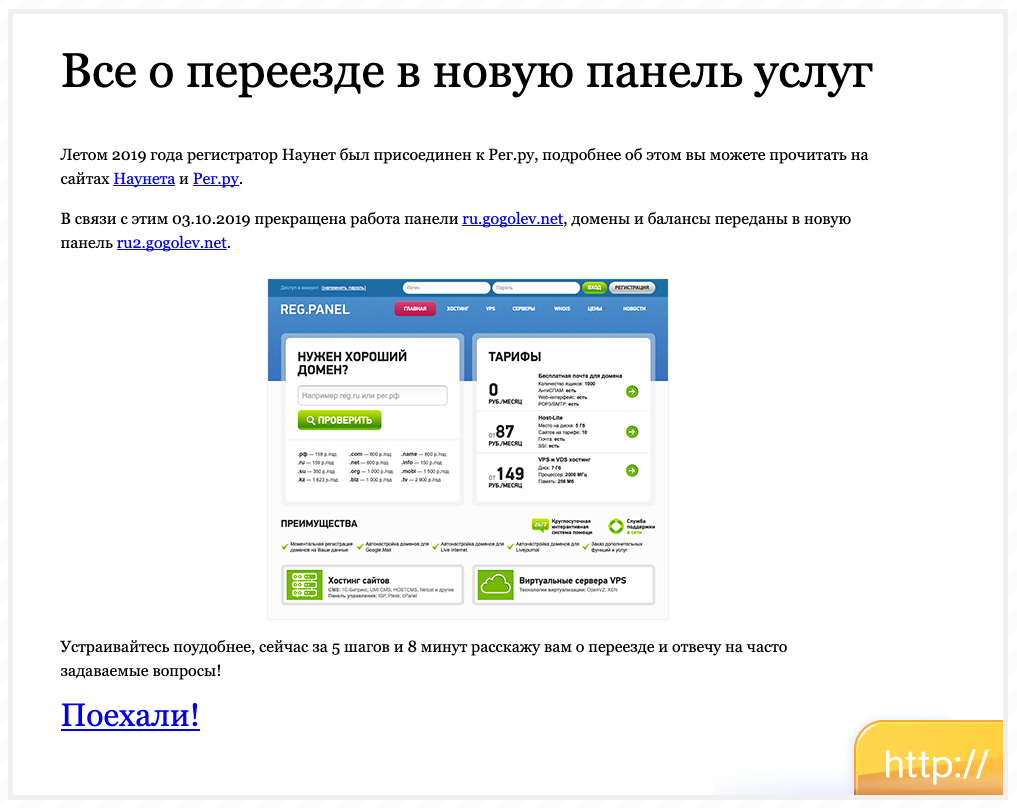The image size is (1017, 808).
Task: Click the magnifier icon inside the ПРОВЕРИТЬ button
Action: point(312,420)
